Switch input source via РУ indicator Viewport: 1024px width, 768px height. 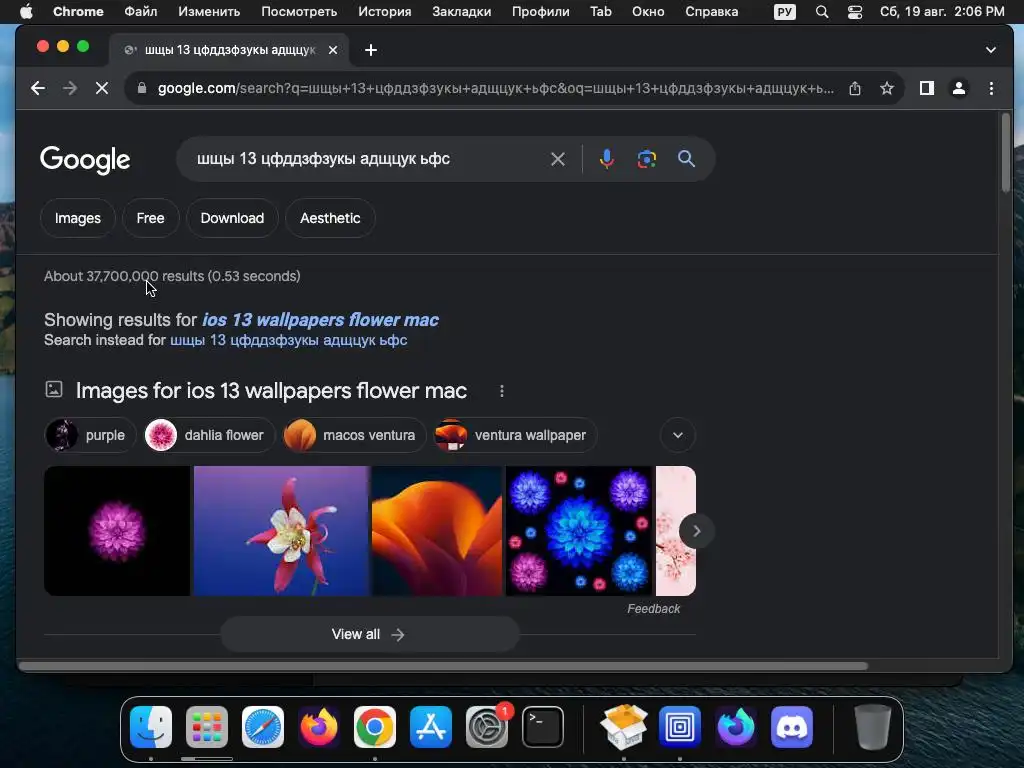pyautogui.click(x=785, y=12)
